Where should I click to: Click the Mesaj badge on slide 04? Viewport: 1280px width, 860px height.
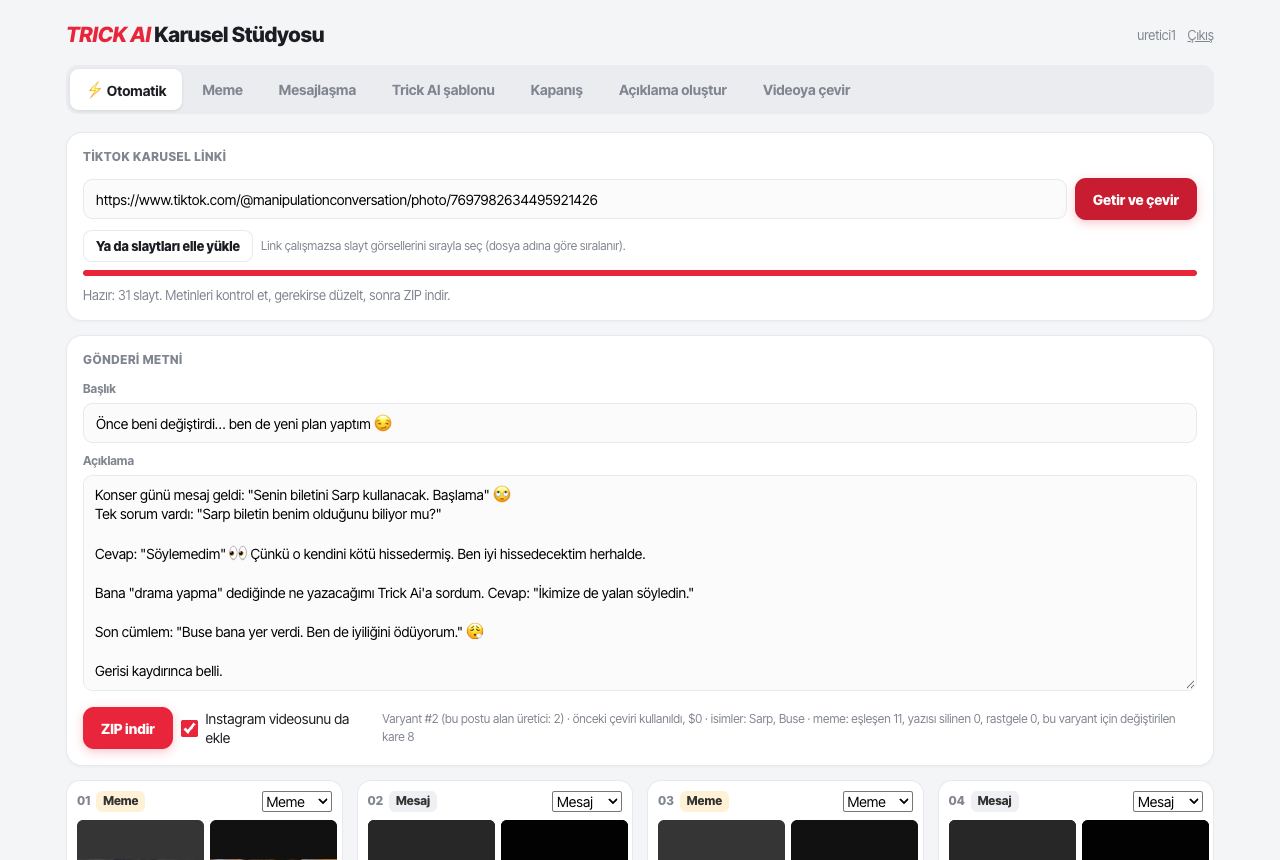[994, 800]
